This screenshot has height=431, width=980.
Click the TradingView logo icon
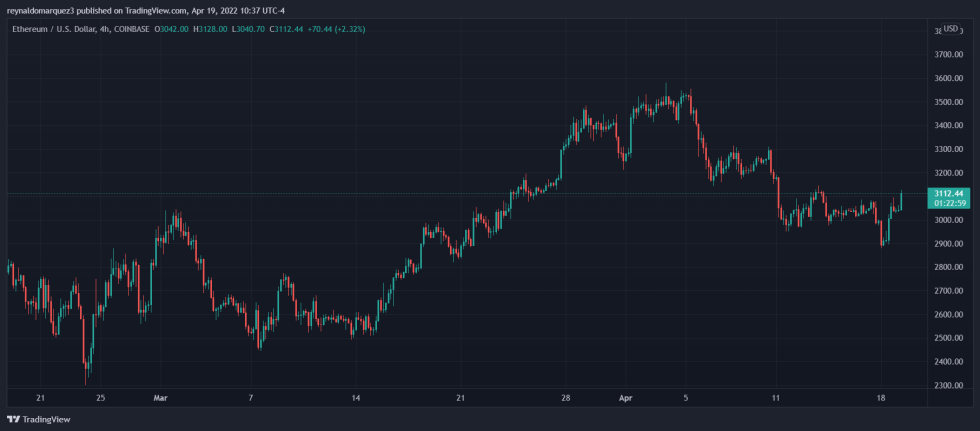(x=13, y=421)
